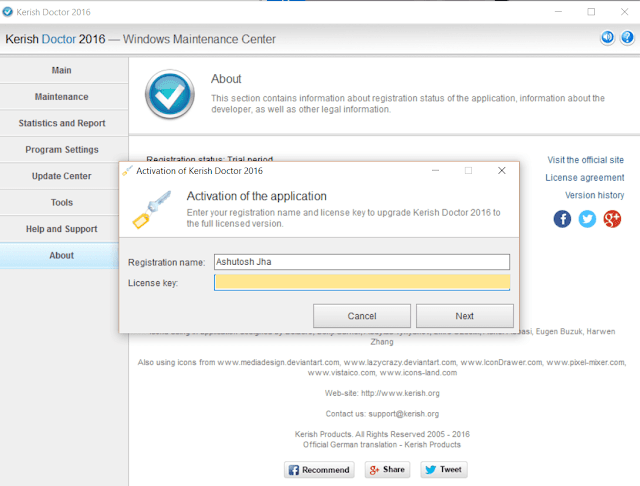640x486 pixels.
Task: Open the Facebook page icon
Action: [562, 219]
